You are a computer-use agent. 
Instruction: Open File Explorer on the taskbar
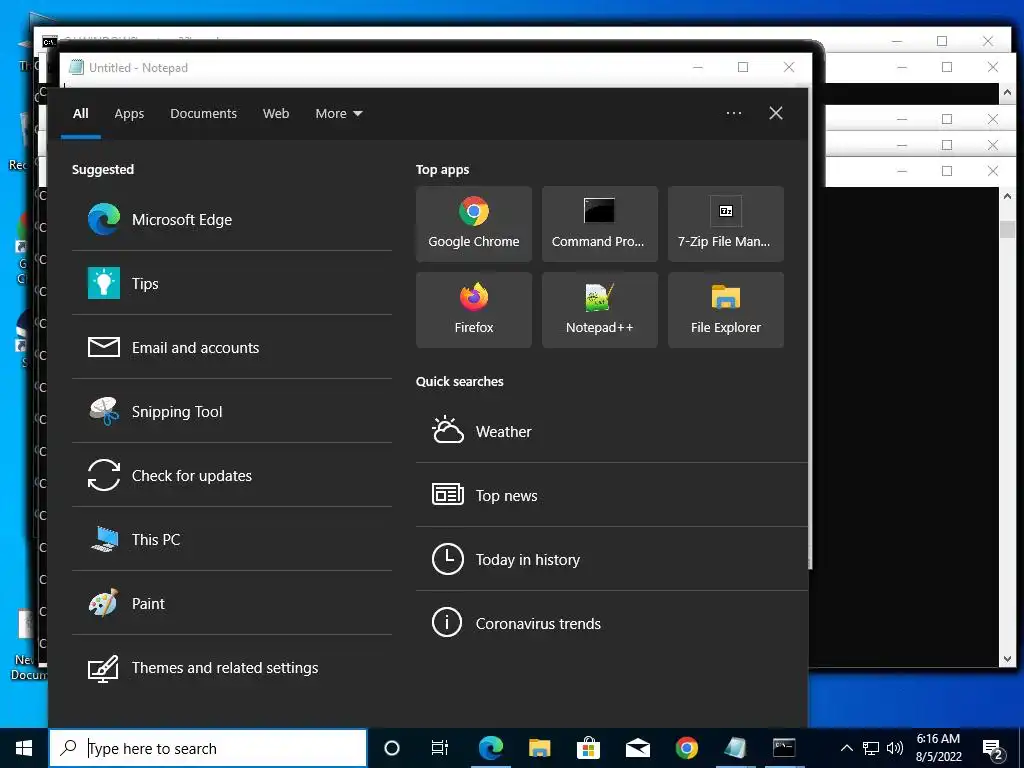click(539, 748)
